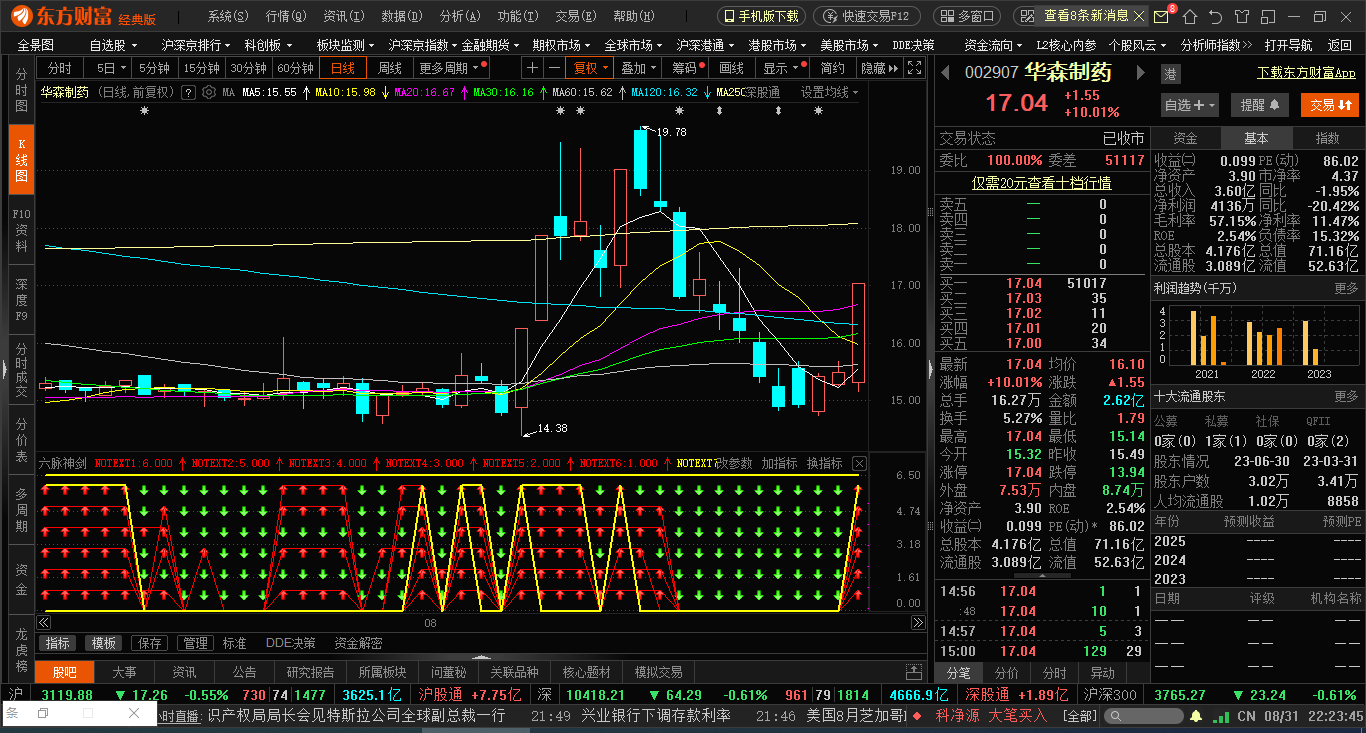Click the 2023 profit trend bar

(1303, 343)
